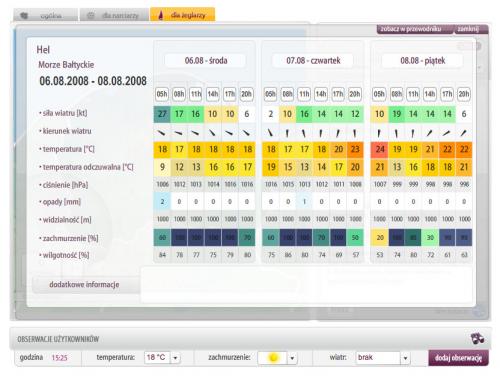
Task: Click the sailboat icon on the sailors tab
Action: pyautogui.click(x=161, y=15)
